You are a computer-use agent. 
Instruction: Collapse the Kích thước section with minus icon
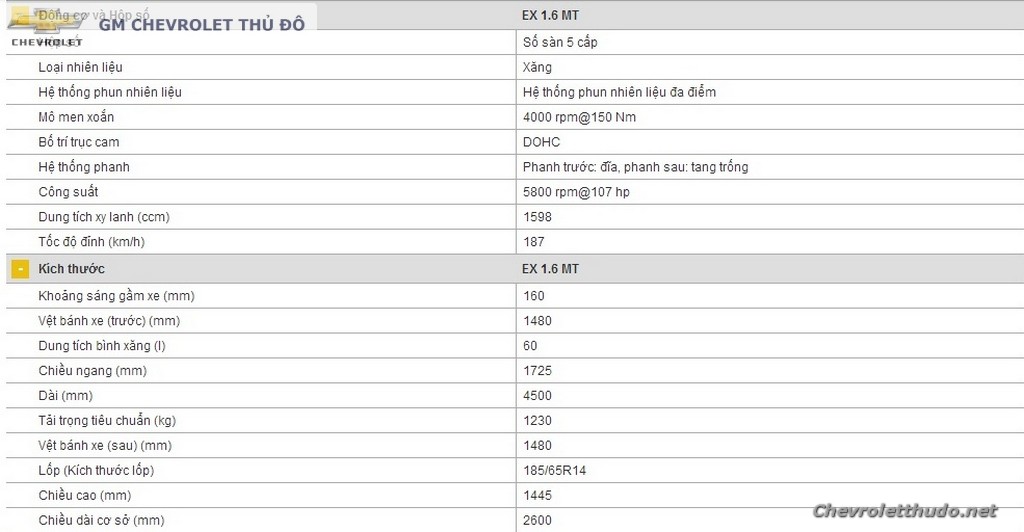(x=20, y=269)
